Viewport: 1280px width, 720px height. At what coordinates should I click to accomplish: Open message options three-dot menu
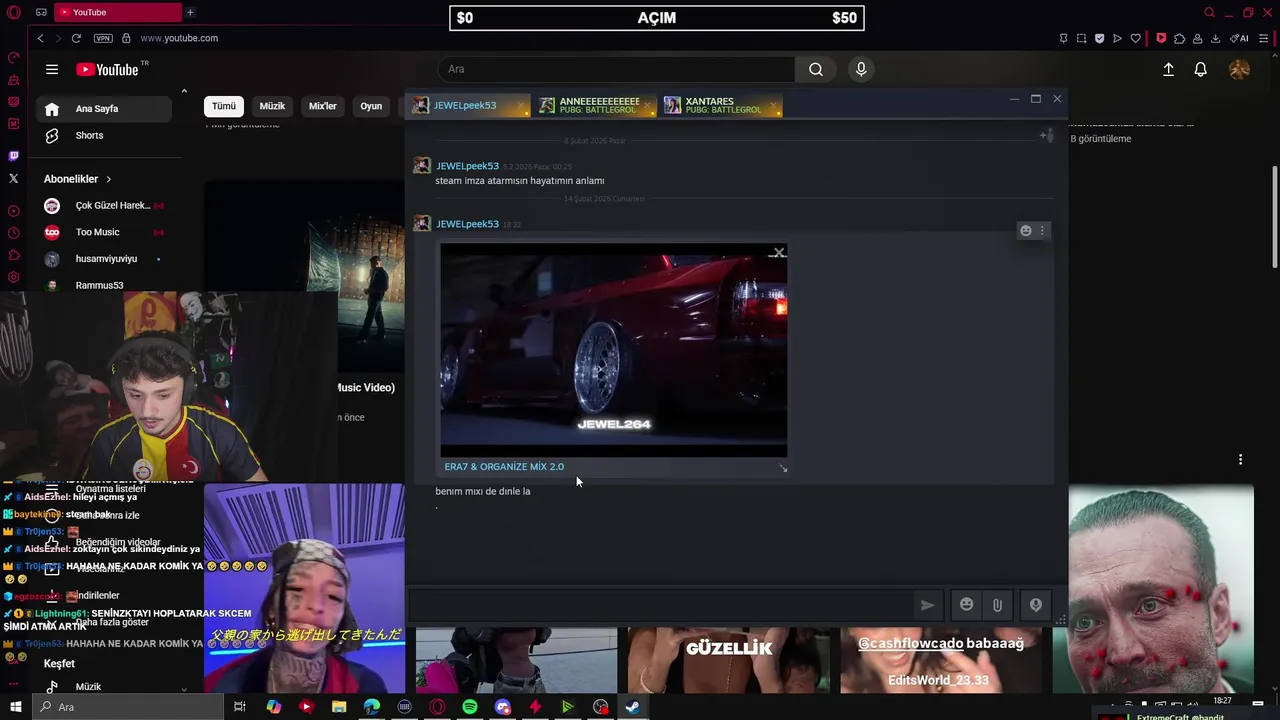coord(1042,230)
